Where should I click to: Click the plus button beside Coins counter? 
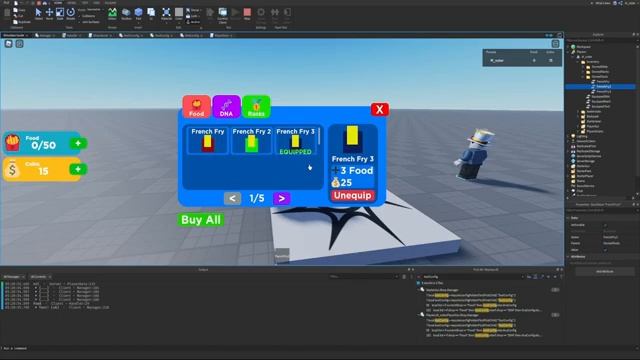click(78, 169)
